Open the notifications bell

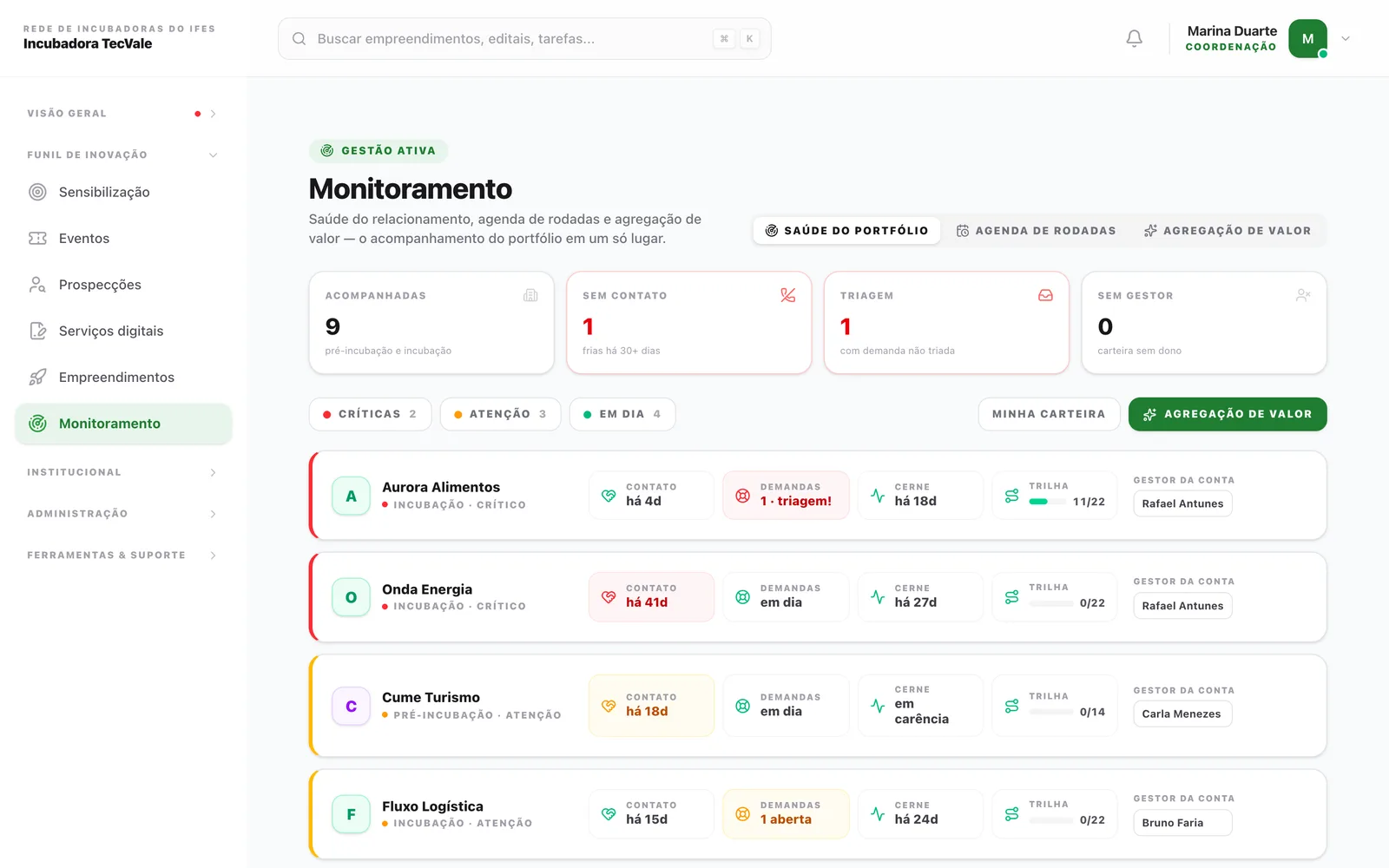click(x=1134, y=38)
